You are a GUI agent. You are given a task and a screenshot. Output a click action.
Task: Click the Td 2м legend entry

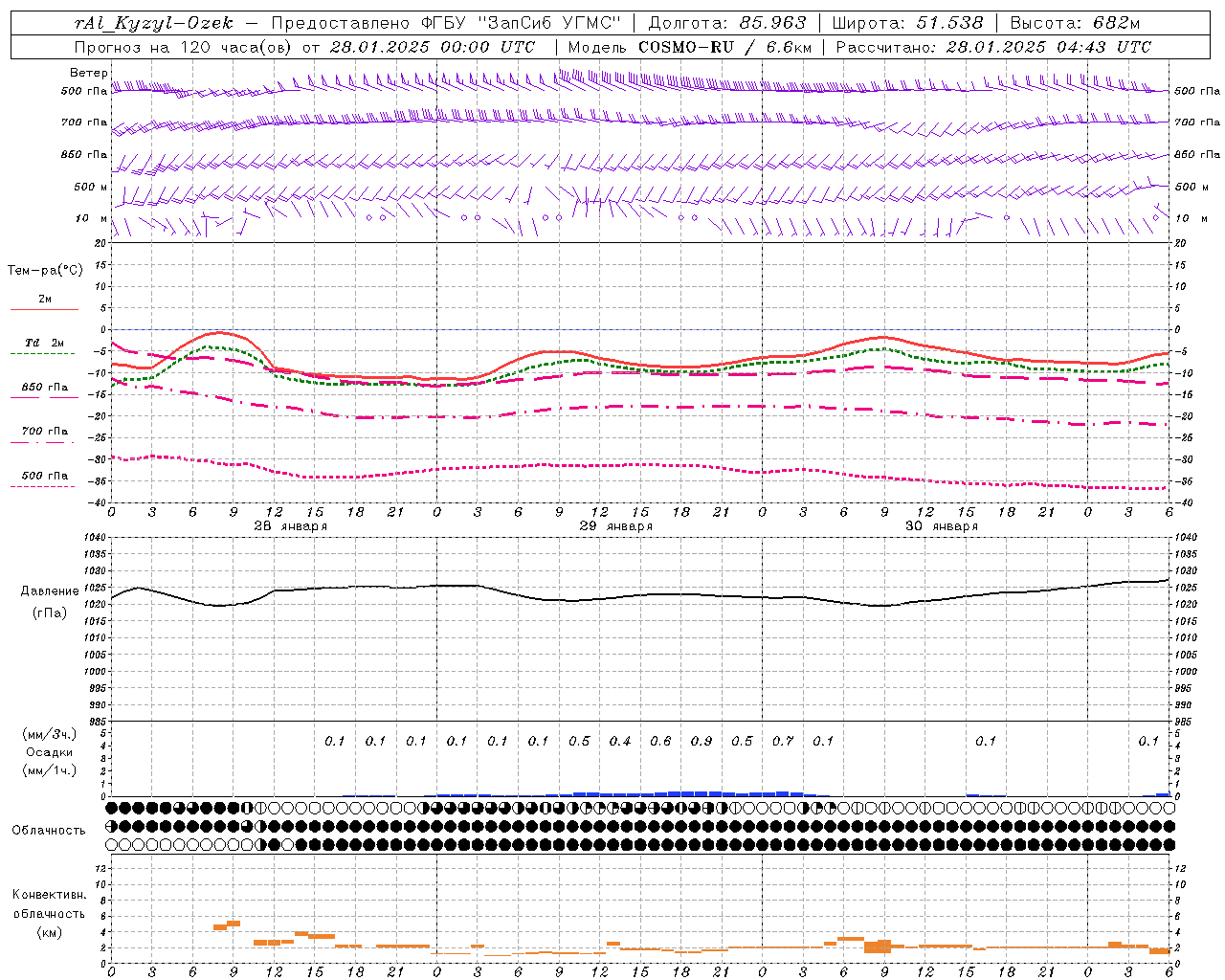coord(45,343)
